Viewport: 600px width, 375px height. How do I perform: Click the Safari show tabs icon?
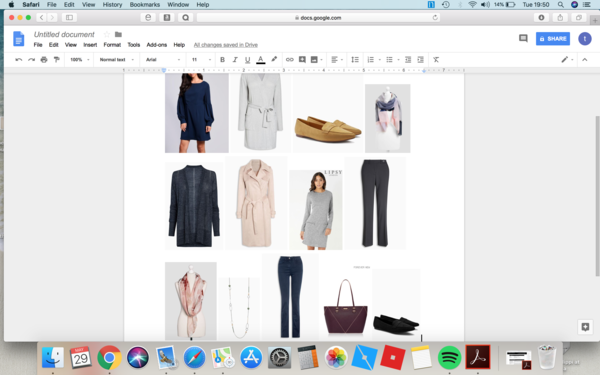tap(579, 18)
